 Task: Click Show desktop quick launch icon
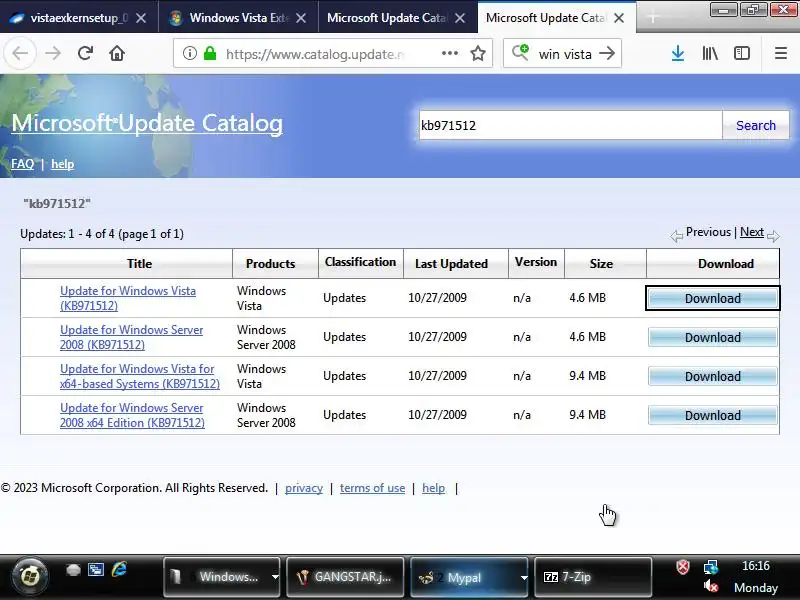pyautogui.click(x=73, y=569)
